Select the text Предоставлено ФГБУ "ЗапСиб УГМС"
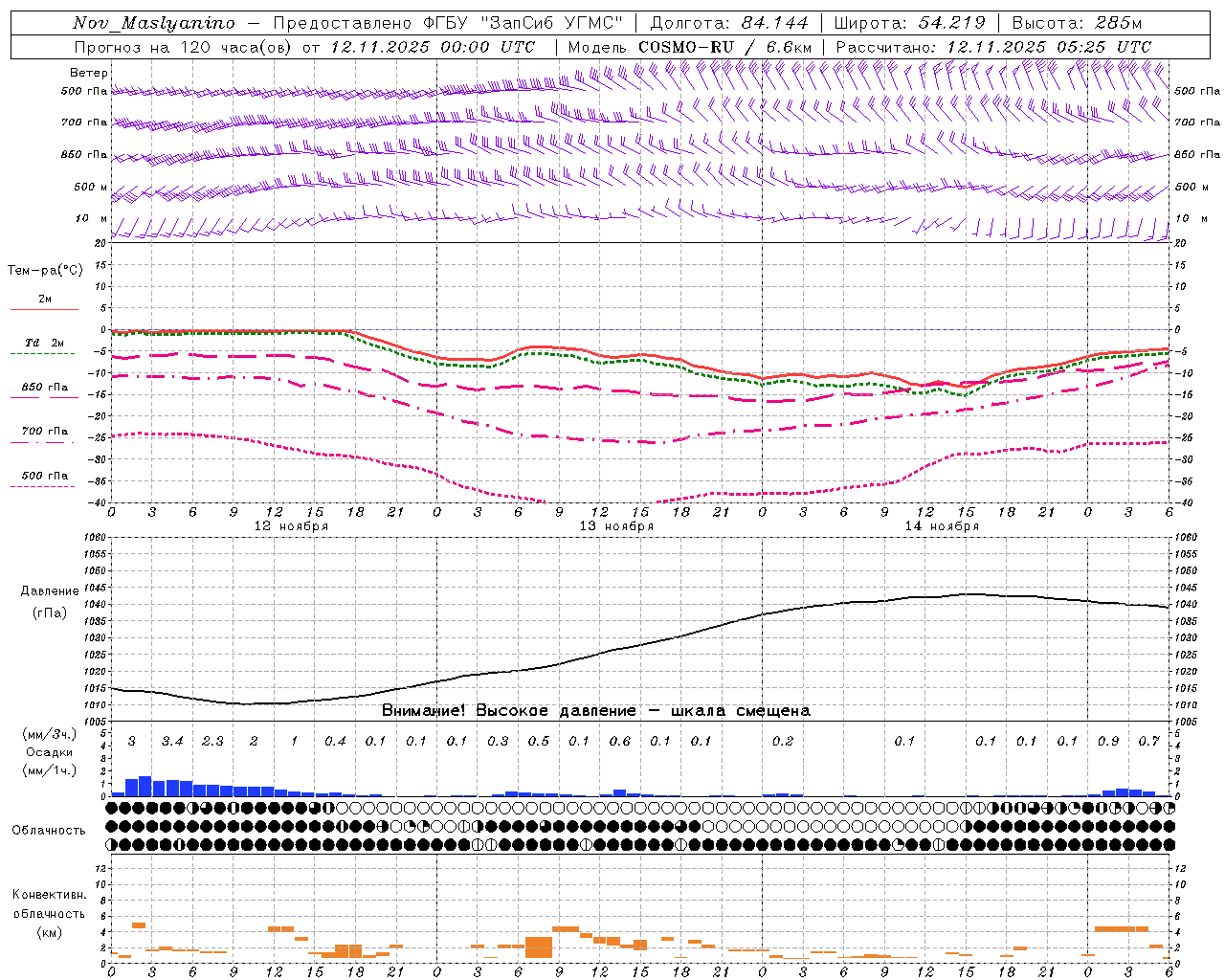This screenshot has height=980, width=1225. (x=447, y=23)
